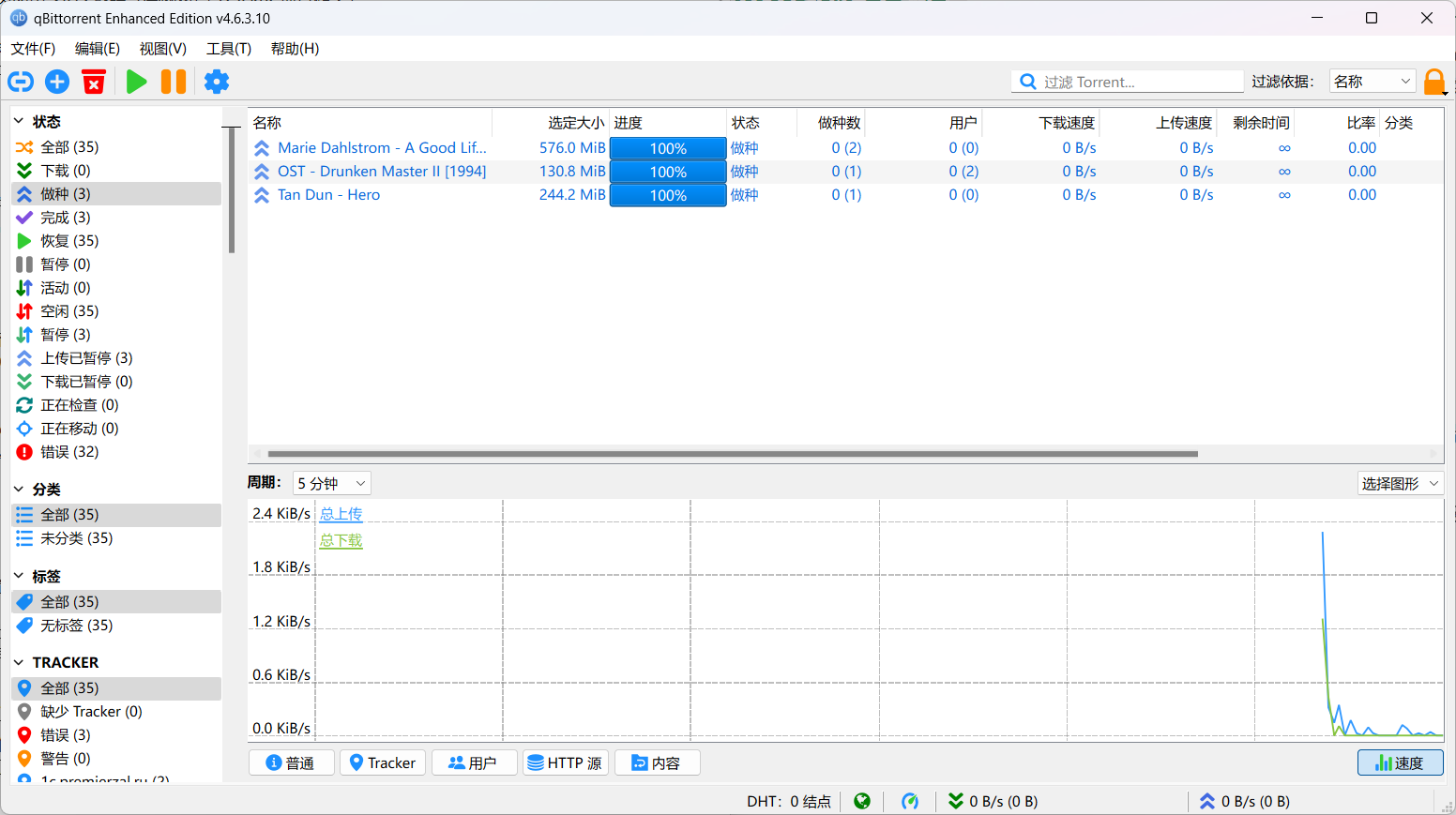Open the 视图(V) menu
Image resolution: width=1456 pixels, height=815 pixels.
pos(163,49)
